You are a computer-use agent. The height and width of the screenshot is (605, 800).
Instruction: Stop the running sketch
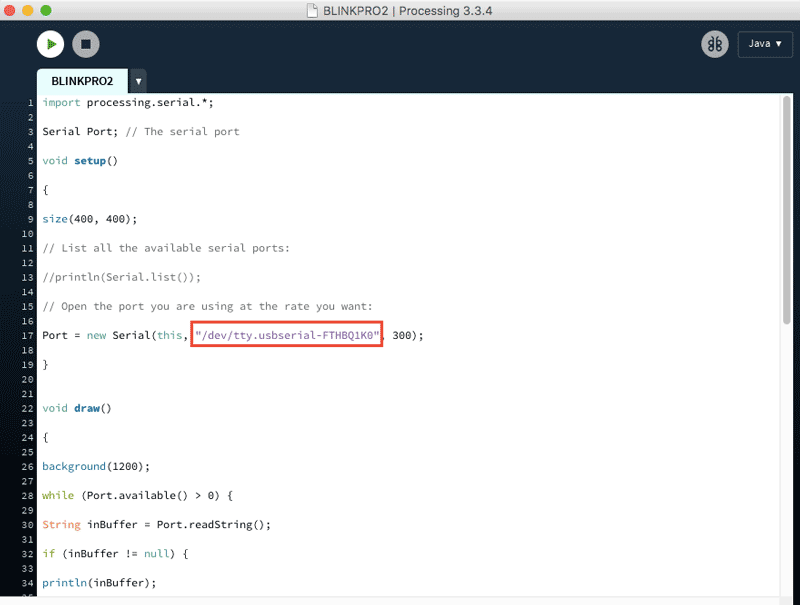(86, 44)
